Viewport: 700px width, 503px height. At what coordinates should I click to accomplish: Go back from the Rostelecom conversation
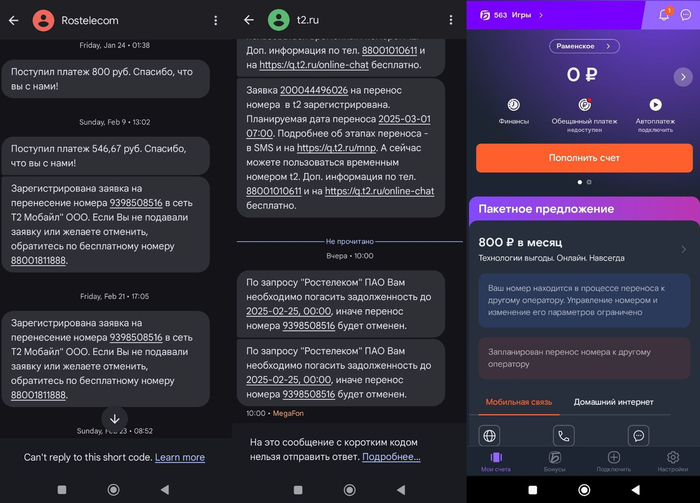coord(13,20)
